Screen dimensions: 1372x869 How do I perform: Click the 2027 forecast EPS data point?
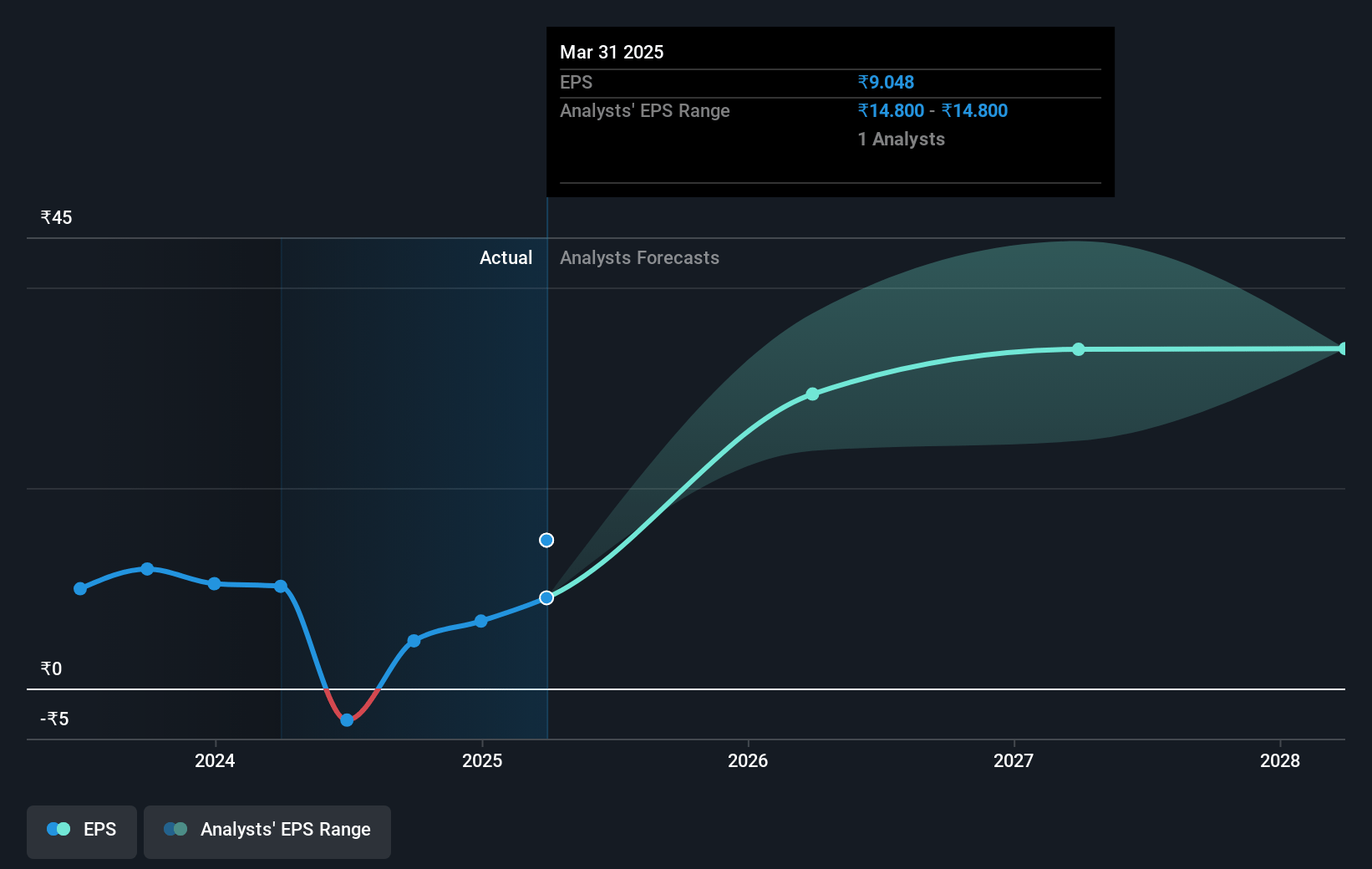click(x=1079, y=349)
